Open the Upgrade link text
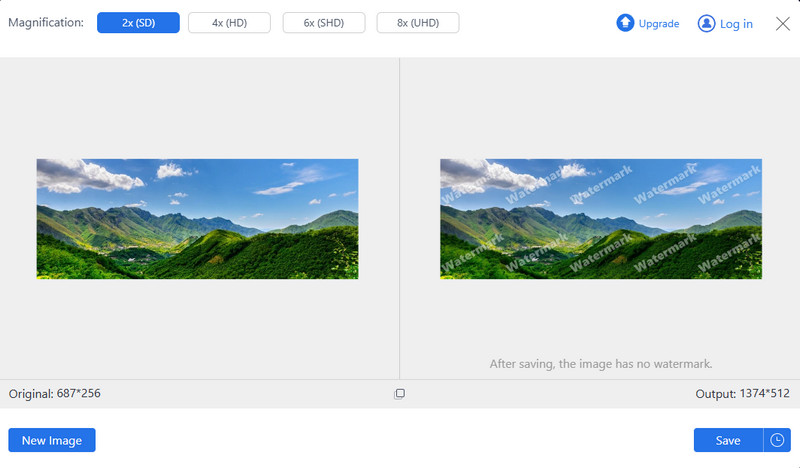 point(659,23)
